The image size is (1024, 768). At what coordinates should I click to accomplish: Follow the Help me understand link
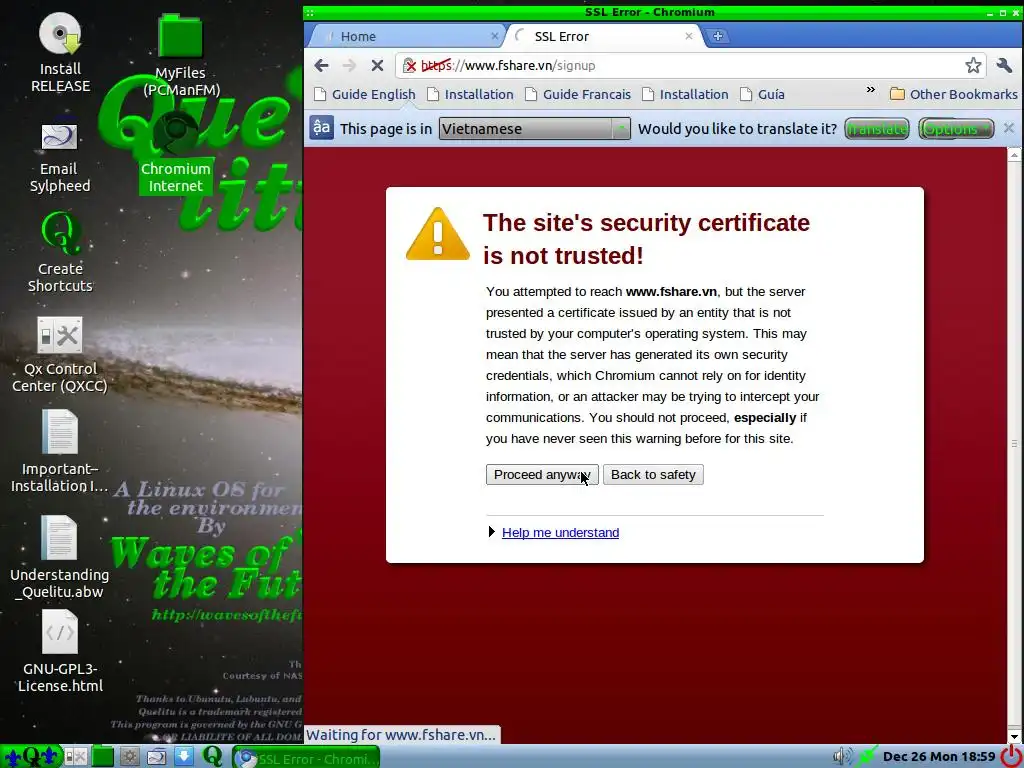pos(560,532)
